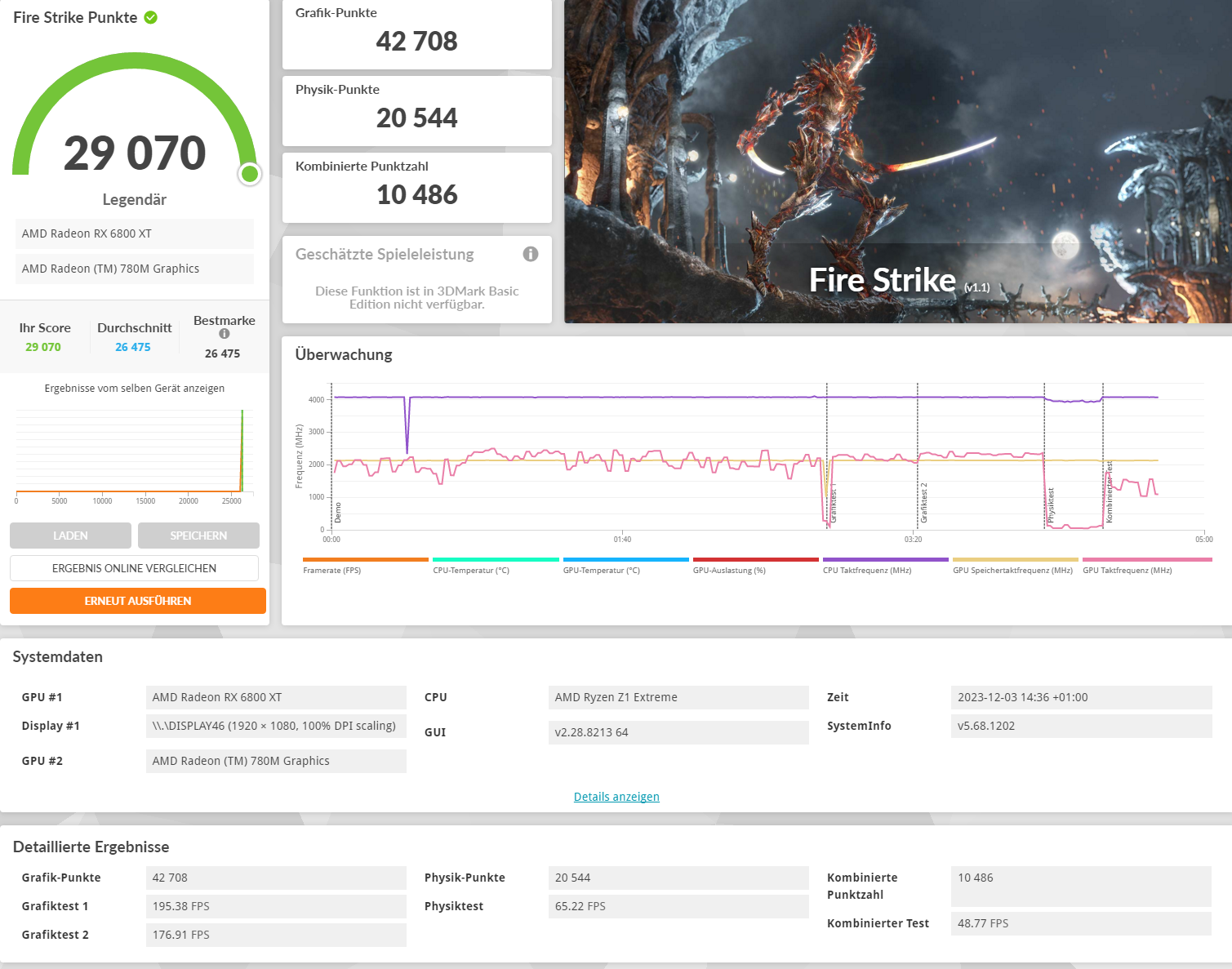Toggle the CPU Taktfrequenz (MHz) legend entry
The height and width of the screenshot is (969, 1232).
tap(885, 567)
